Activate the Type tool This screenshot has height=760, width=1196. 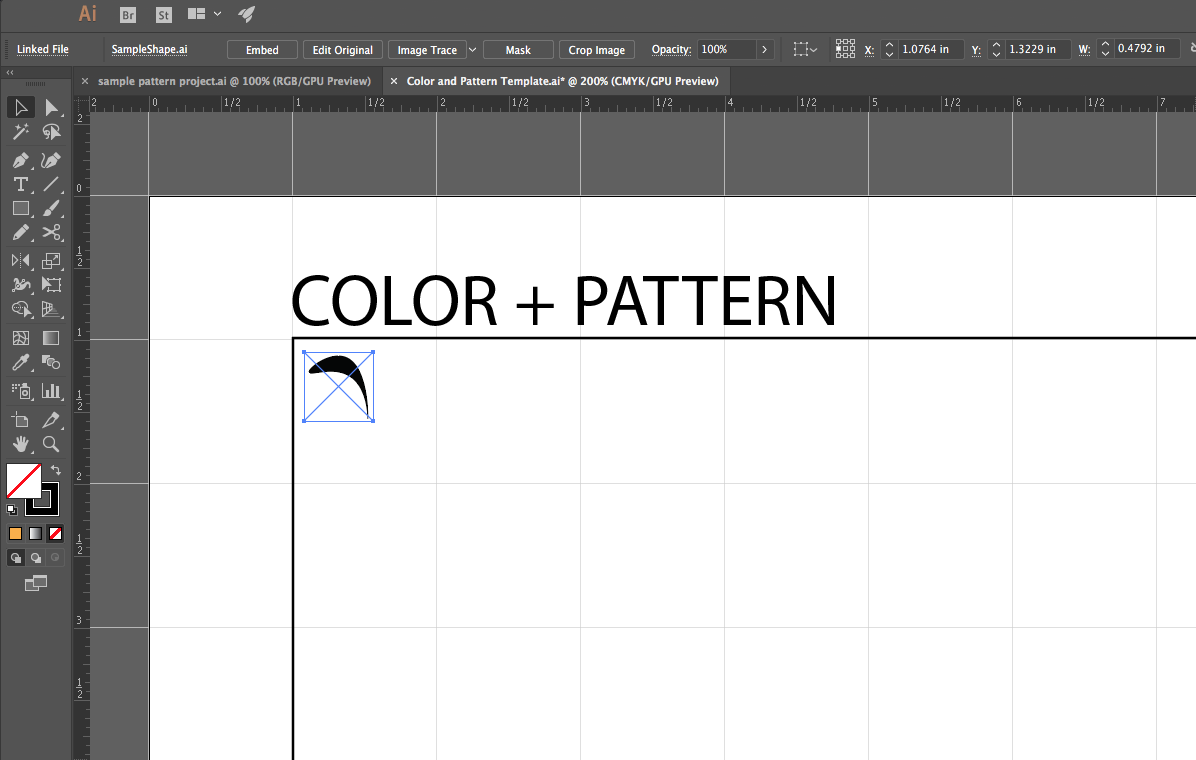[18, 184]
